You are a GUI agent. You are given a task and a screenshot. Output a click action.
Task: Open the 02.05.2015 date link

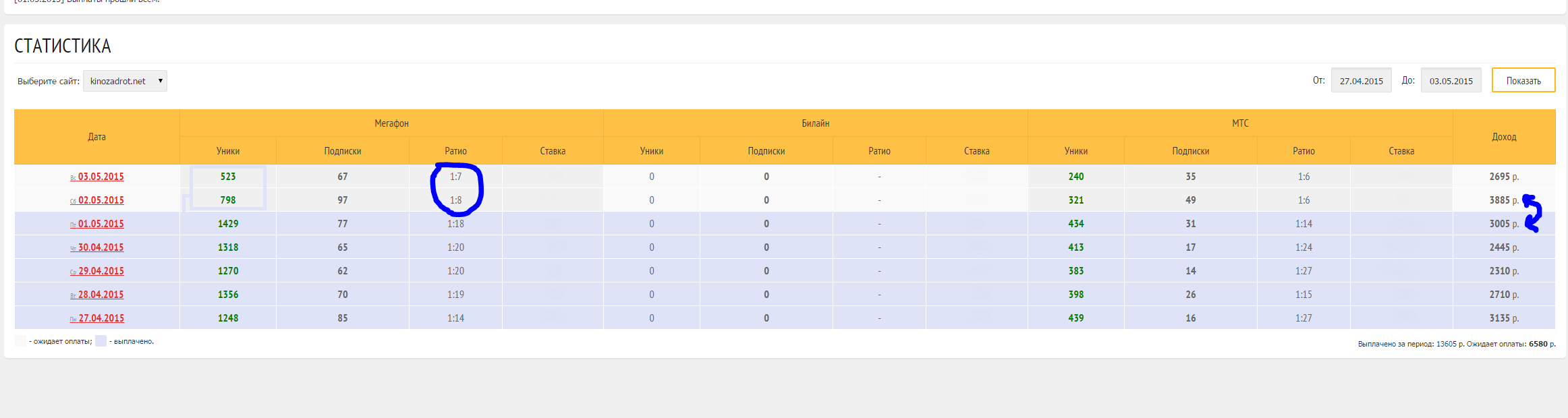(x=101, y=200)
